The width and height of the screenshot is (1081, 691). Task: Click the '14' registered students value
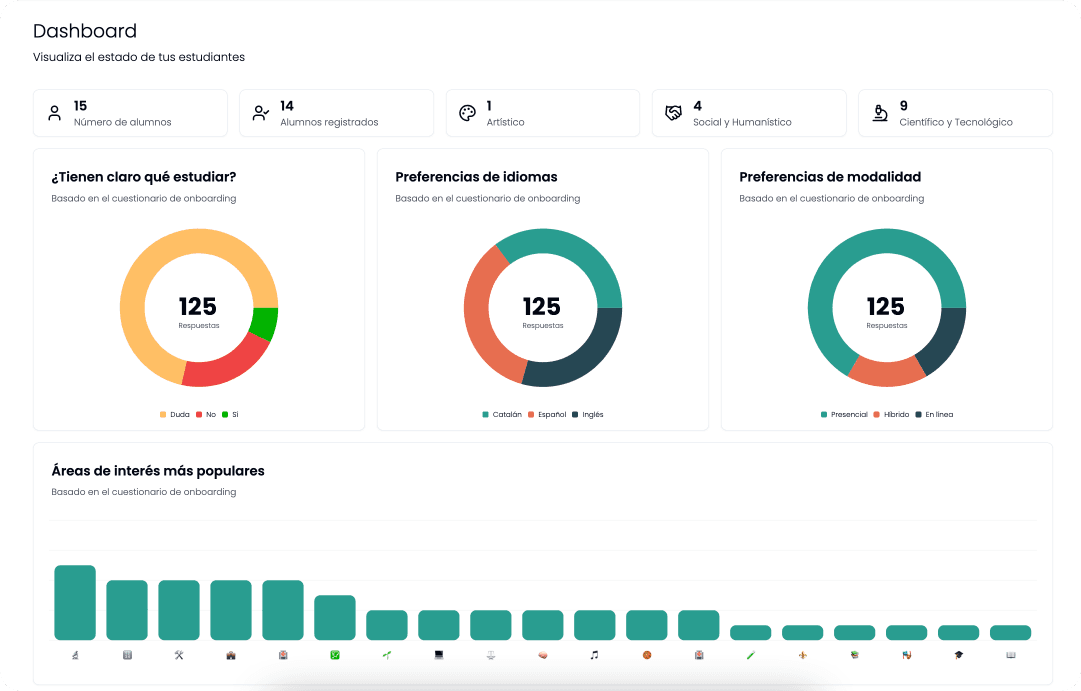(287, 106)
